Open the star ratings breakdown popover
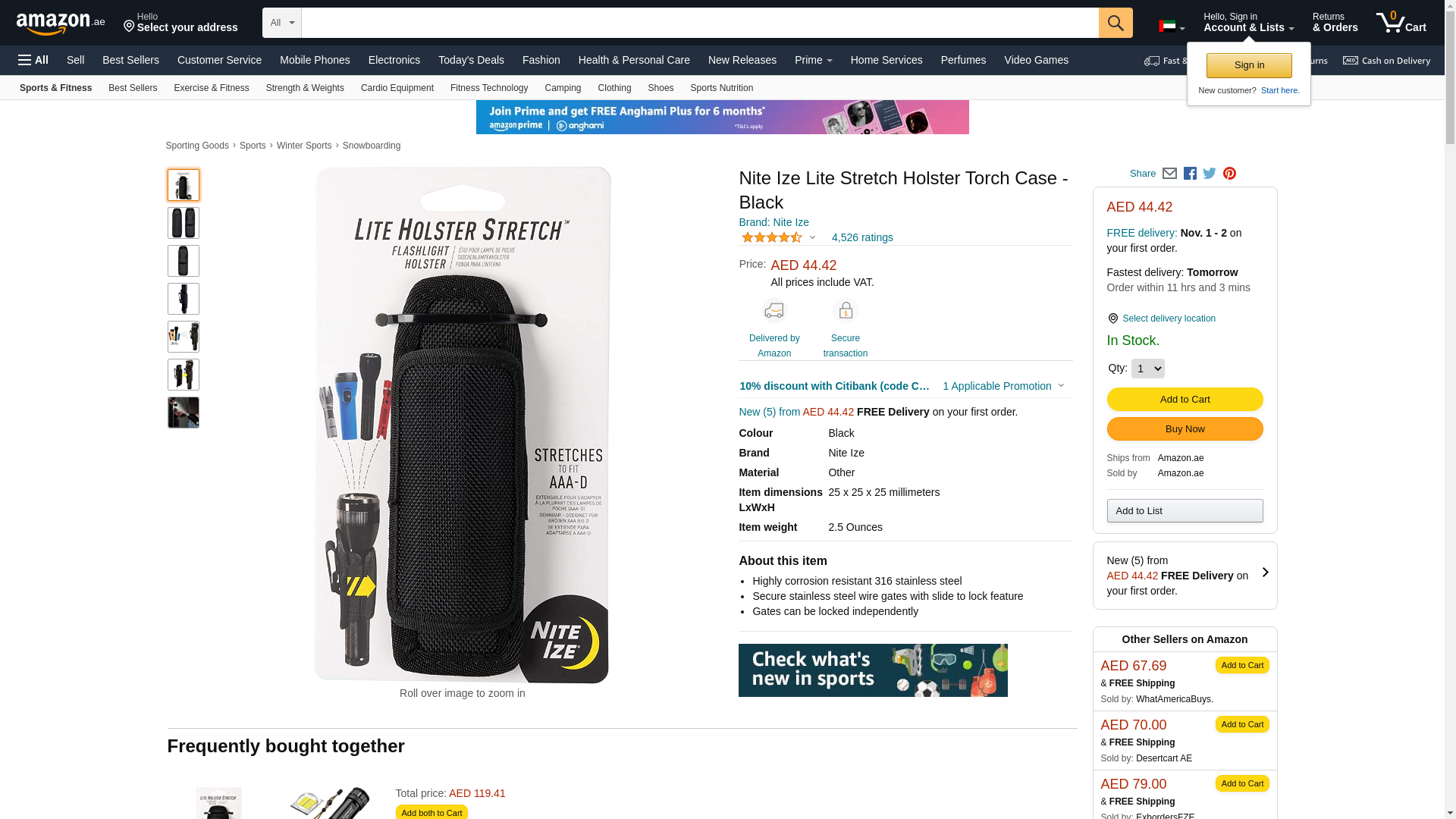Image resolution: width=1456 pixels, height=819 pixels. 779,237
